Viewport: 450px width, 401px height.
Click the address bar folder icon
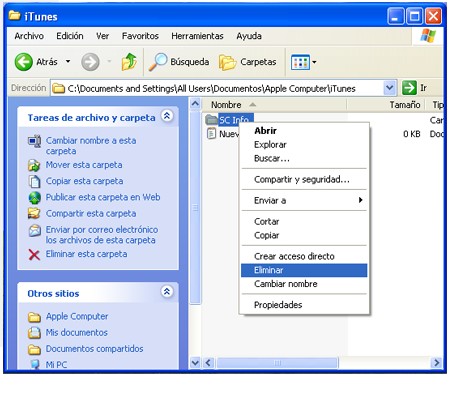coord(59,88)
